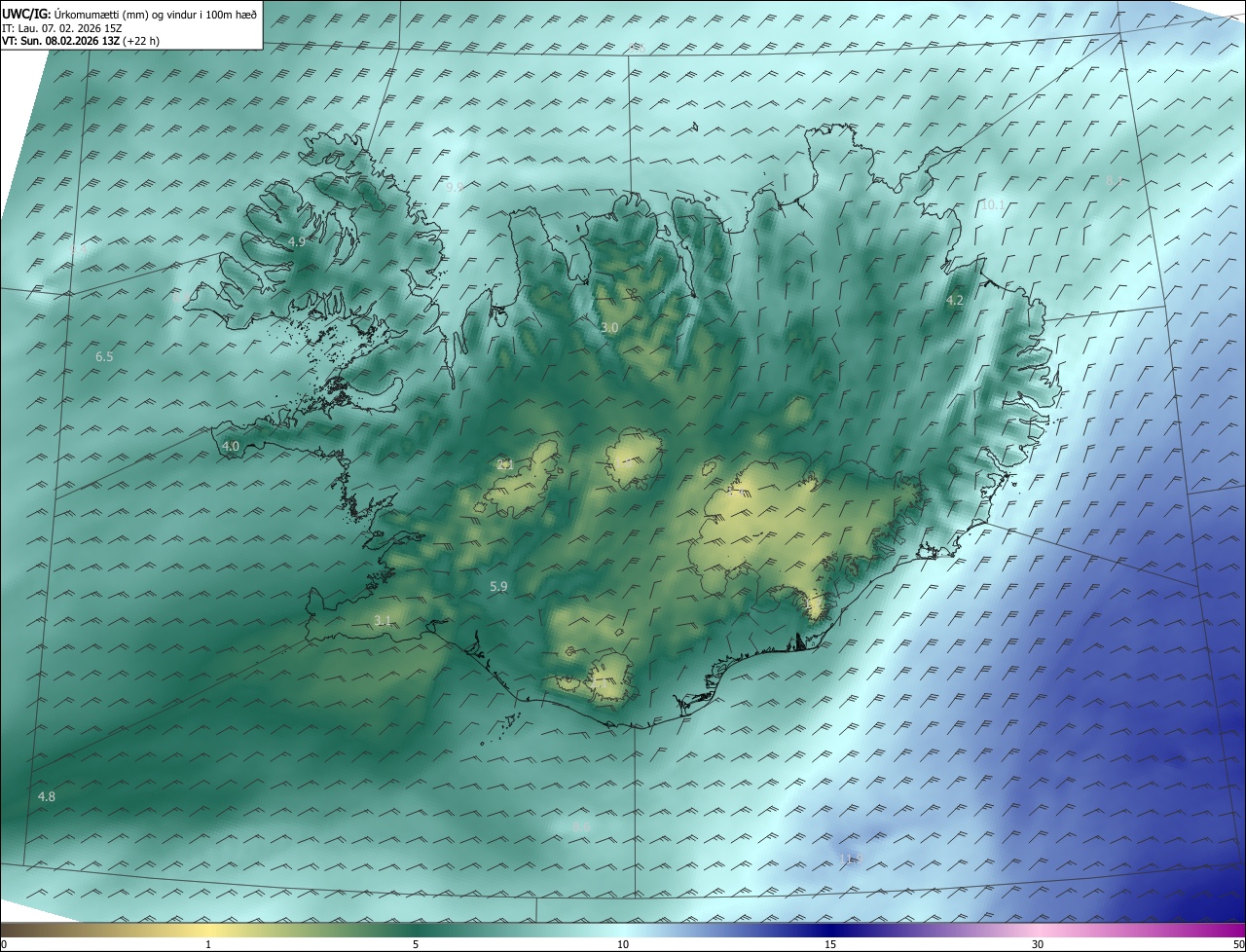Click the 4.8 value label on the map
The width and height of the screenshot is (1246, 952).
[x=47, y=796]
